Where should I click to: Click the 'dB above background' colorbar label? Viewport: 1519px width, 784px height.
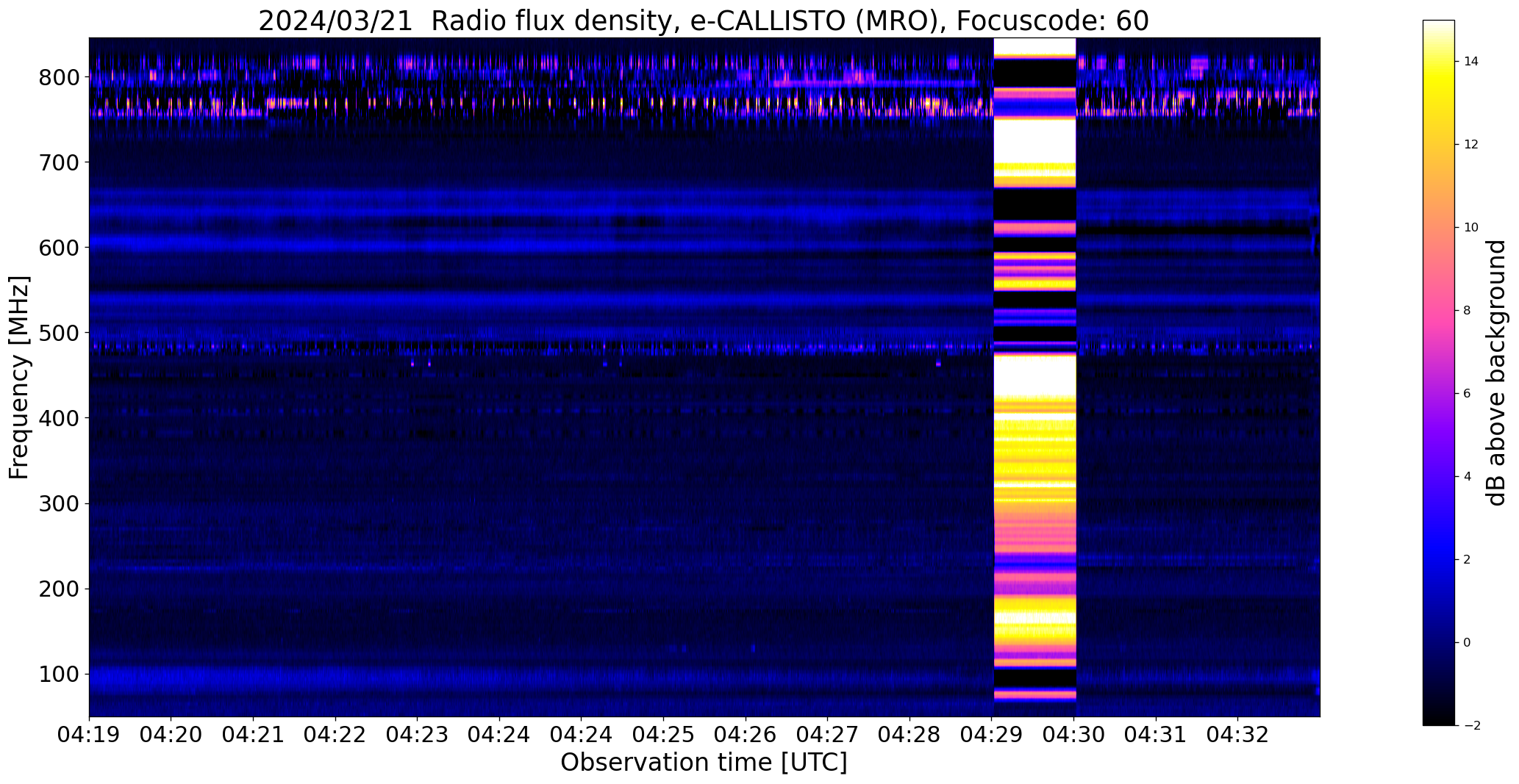(x=1496, y=373)
